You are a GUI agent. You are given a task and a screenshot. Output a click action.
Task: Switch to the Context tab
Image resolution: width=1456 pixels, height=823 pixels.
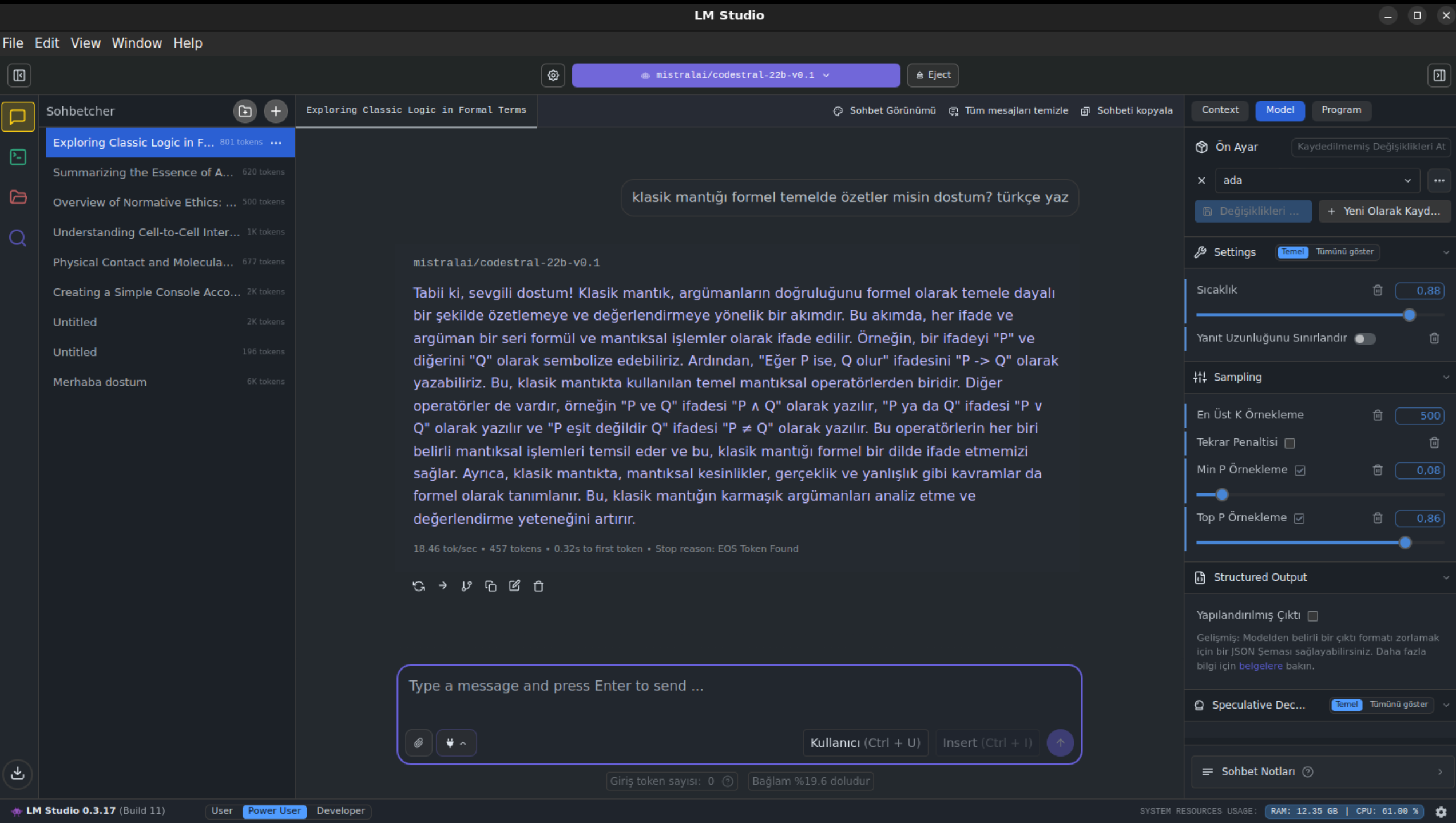tap(1220, 110)
